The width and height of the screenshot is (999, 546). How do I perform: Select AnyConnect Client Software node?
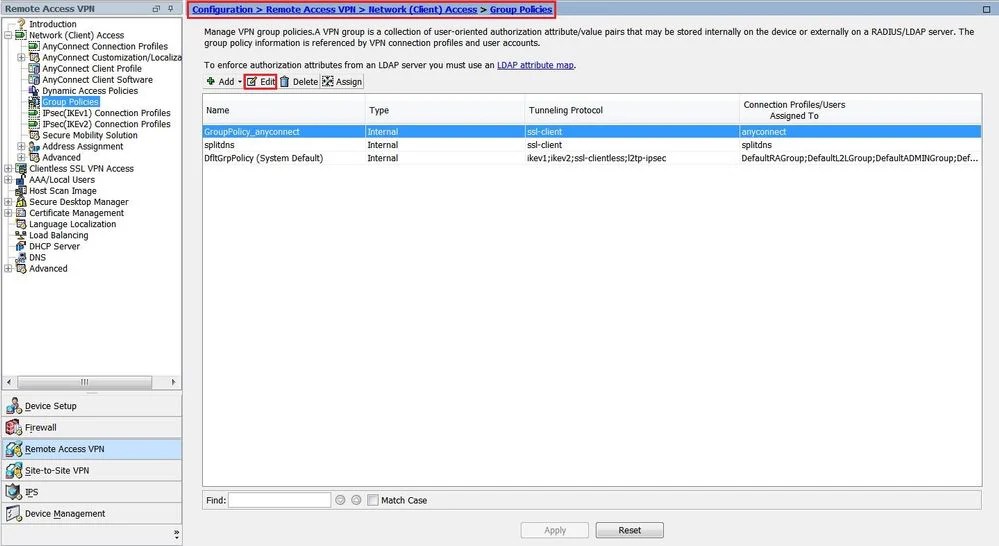coord(97,80)
